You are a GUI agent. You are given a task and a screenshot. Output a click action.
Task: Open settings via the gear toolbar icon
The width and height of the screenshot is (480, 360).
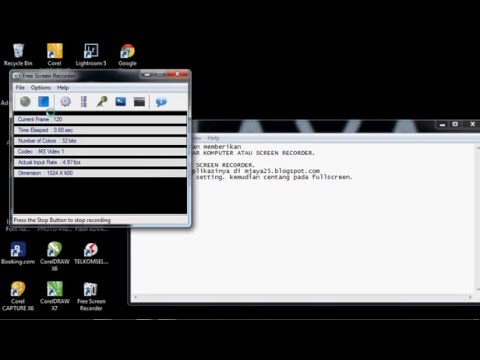coord(65,102)
